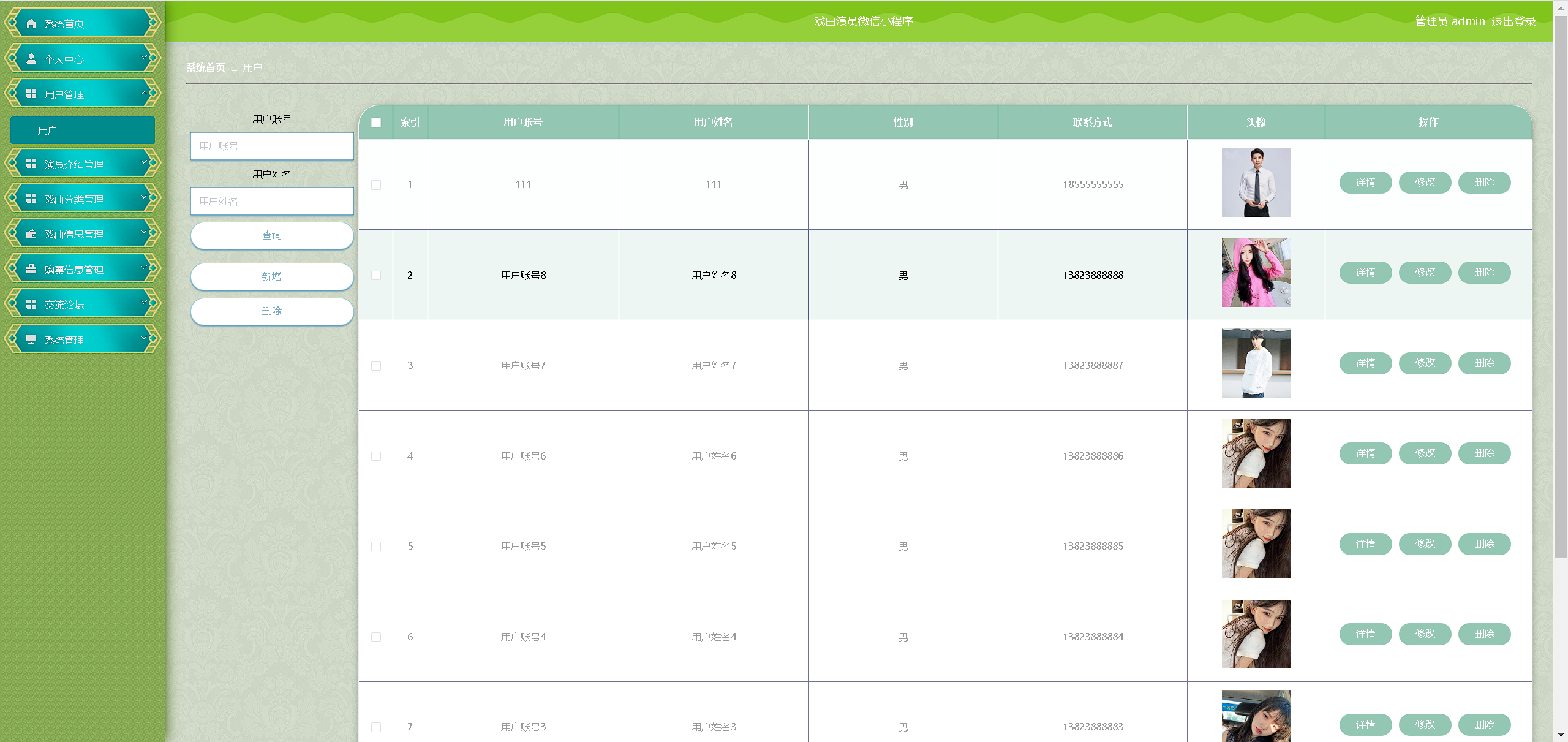Viewport: 1568px width, 742px height.
Task: Click the briefcase icon beside 购票信息管理
Action: [31, 269]
